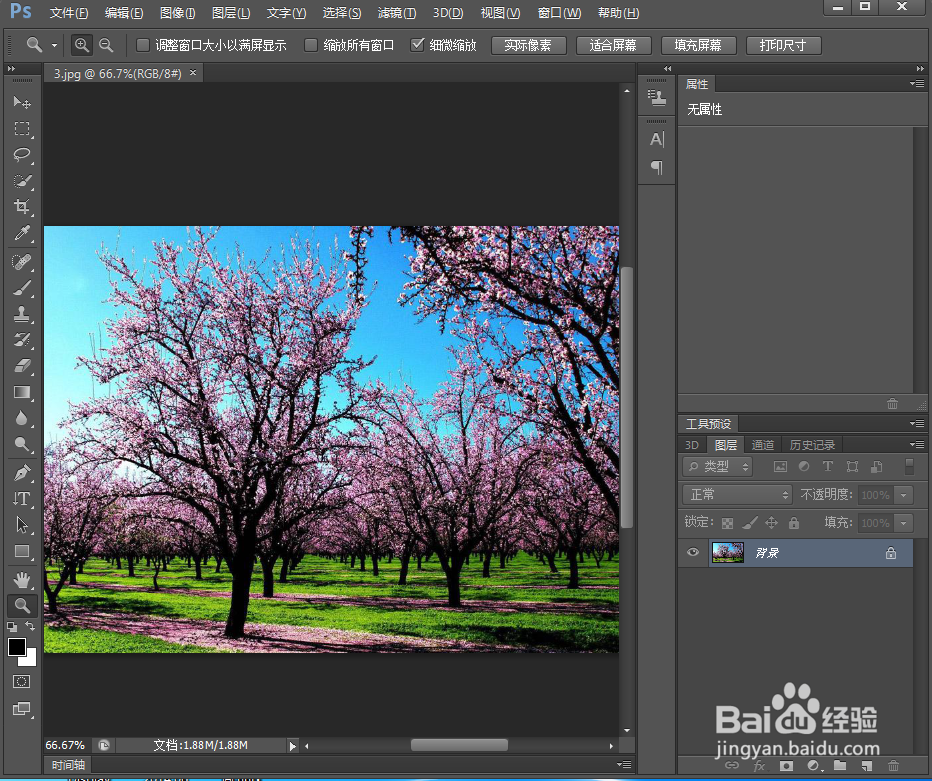Viewport: 932px width, 781px height.
Task: Select the Eyedropper tool
Action: (x=22, y=233)
